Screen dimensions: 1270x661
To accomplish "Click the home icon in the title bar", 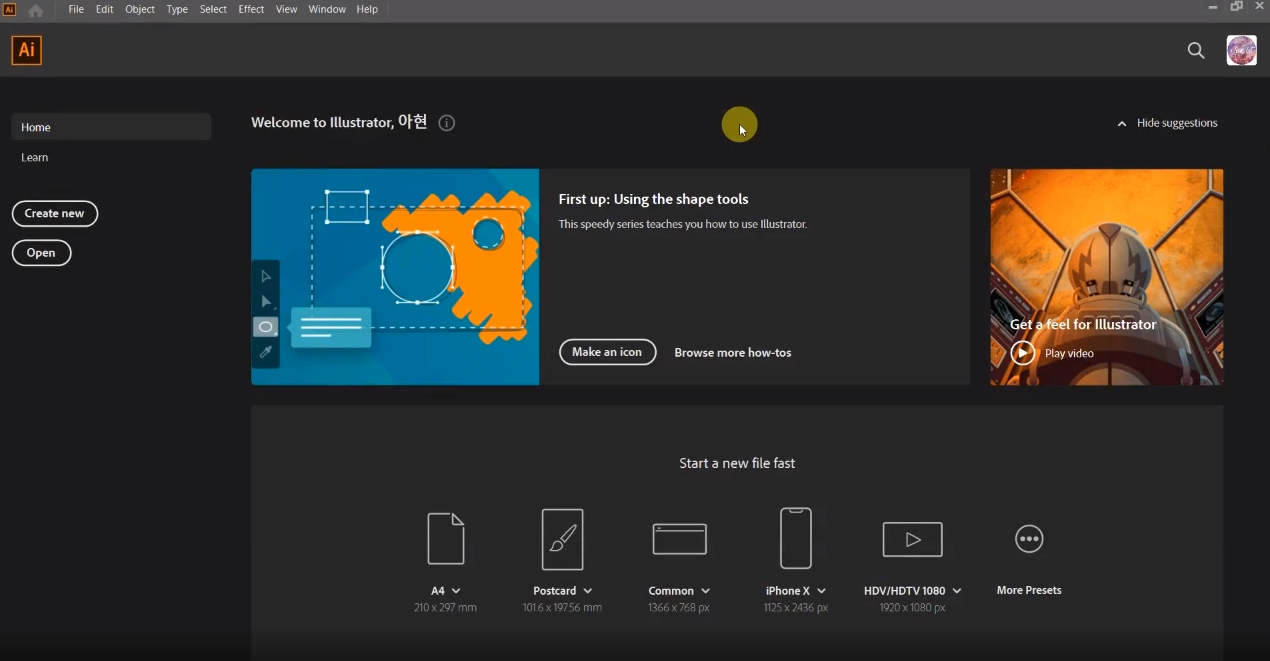I will pyautogui.click(x=36, y=10).
